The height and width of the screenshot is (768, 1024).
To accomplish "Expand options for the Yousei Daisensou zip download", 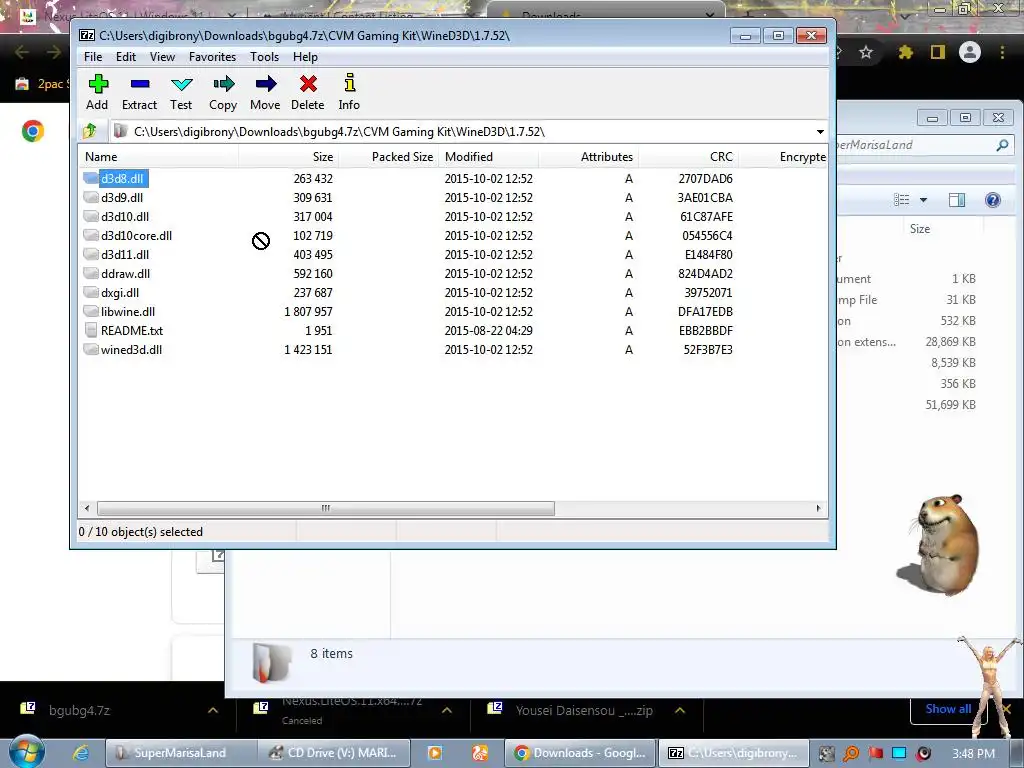I will tap(680, 710).
